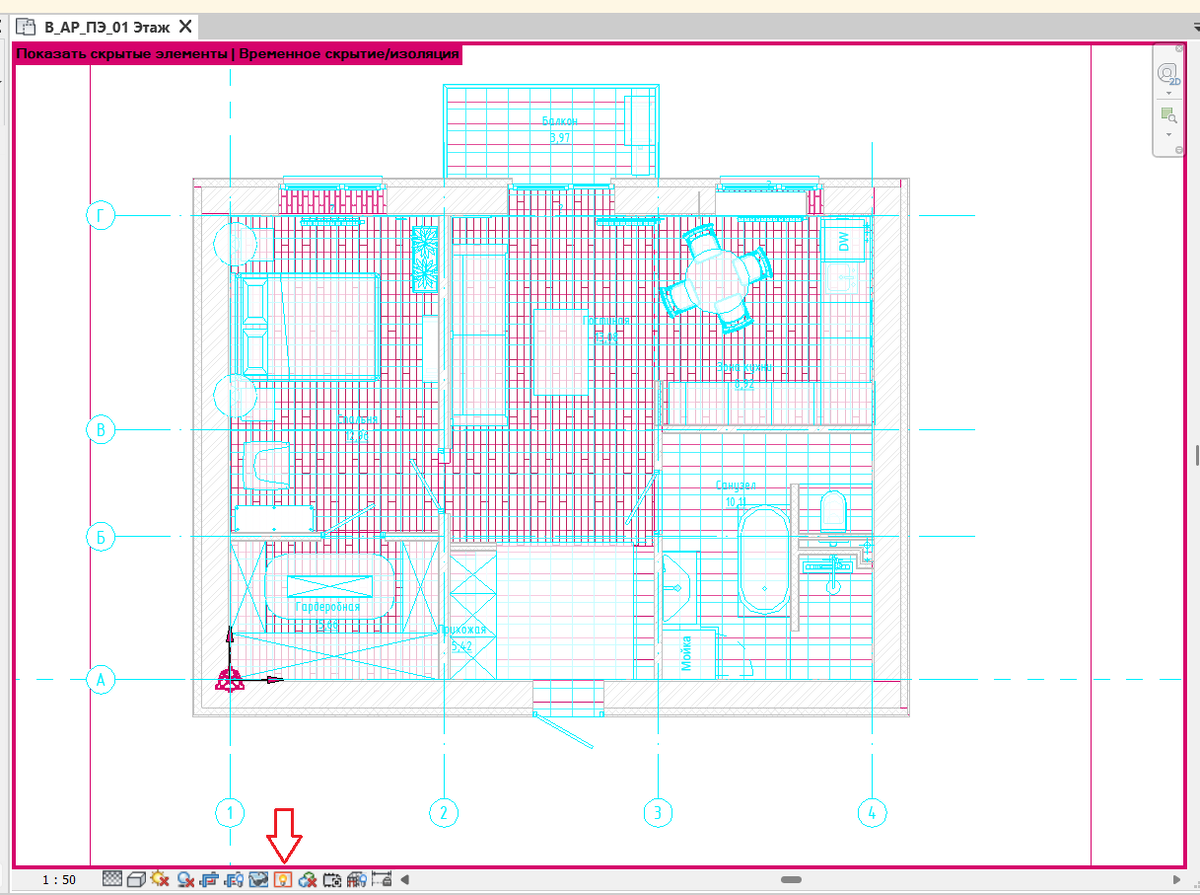The height and width of the screenshot is (895, 1200).
Task: Click grid bubble labeled Г
Action: (100, 215)
